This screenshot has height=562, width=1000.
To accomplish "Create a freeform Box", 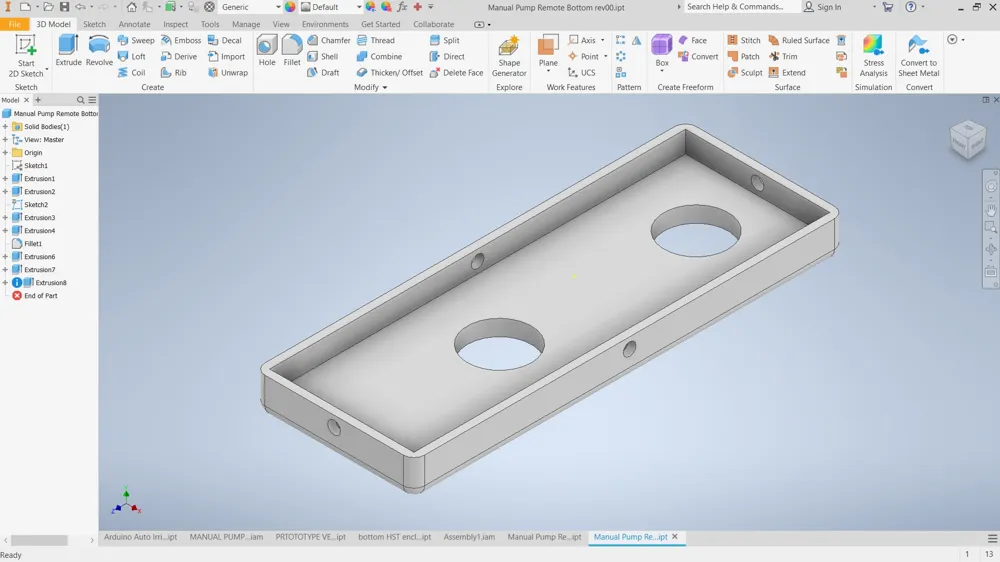I will (x=662, y=51).
